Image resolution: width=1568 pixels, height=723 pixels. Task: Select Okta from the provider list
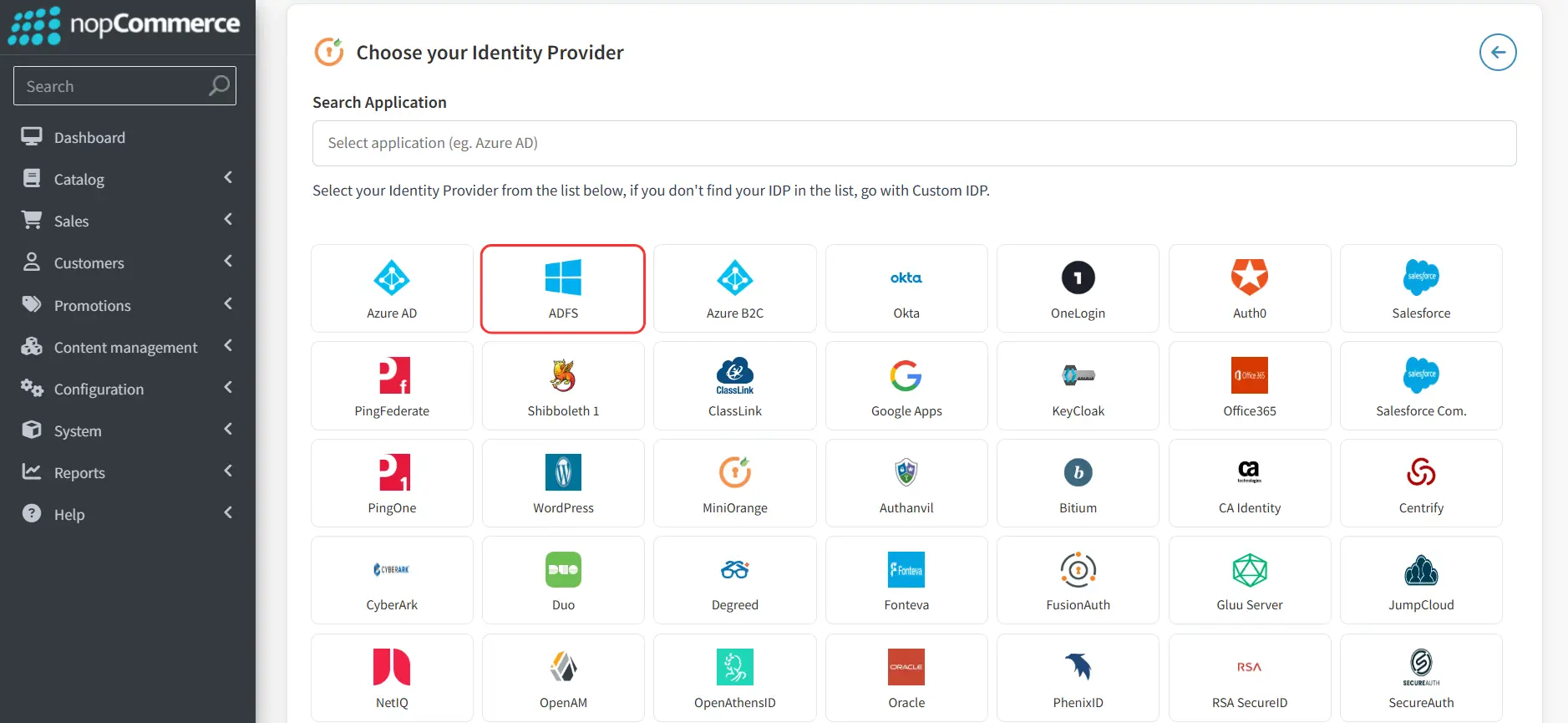906,288
